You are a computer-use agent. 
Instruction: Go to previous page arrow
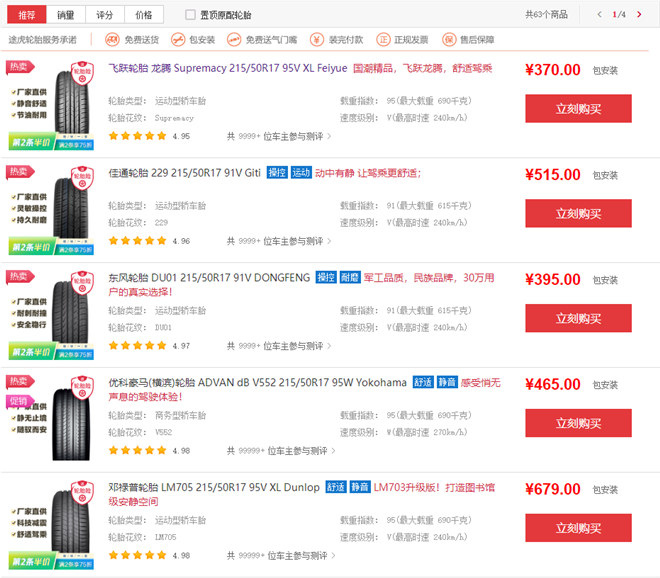tap(599, 15)
